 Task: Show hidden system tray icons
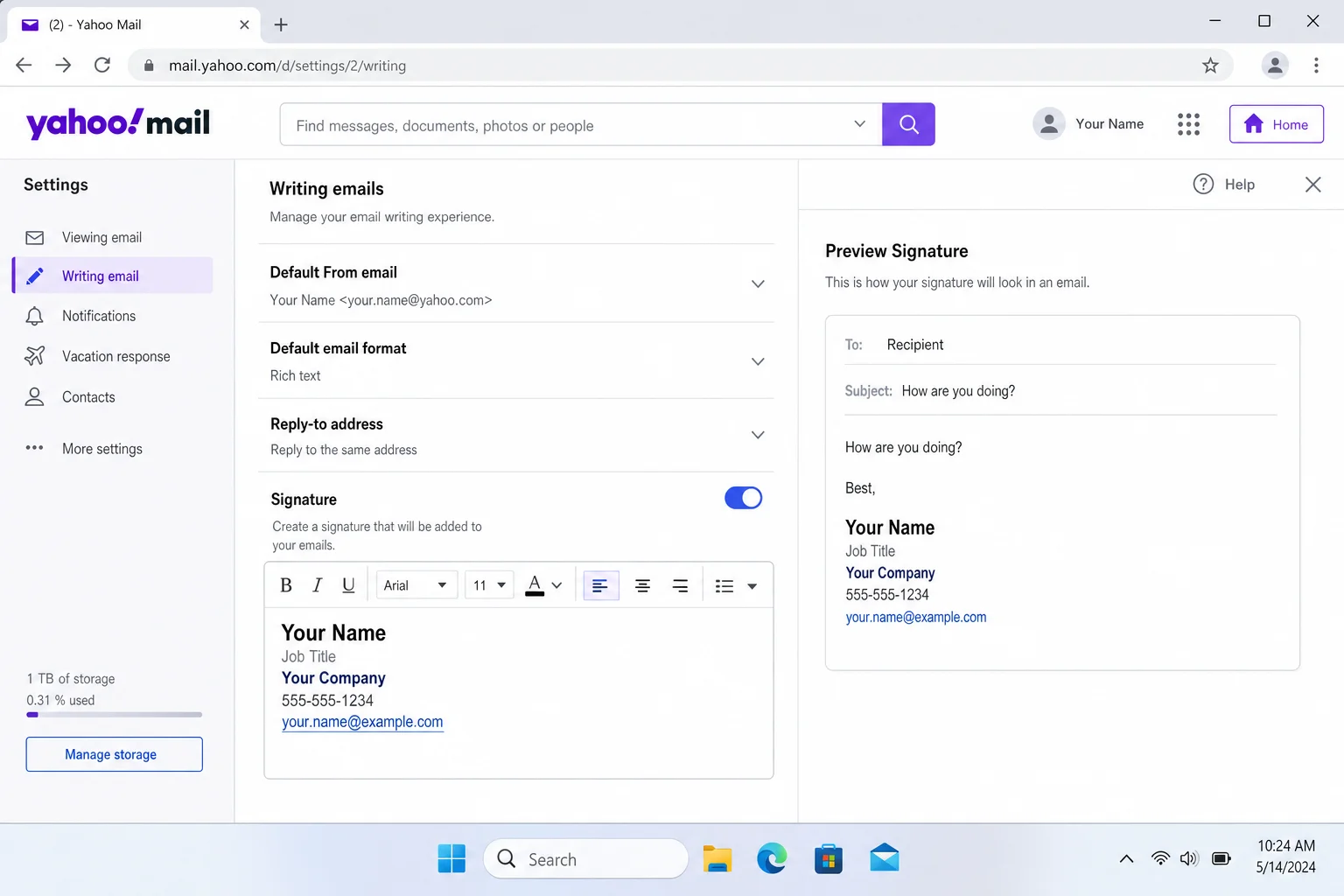[1127, 859]
